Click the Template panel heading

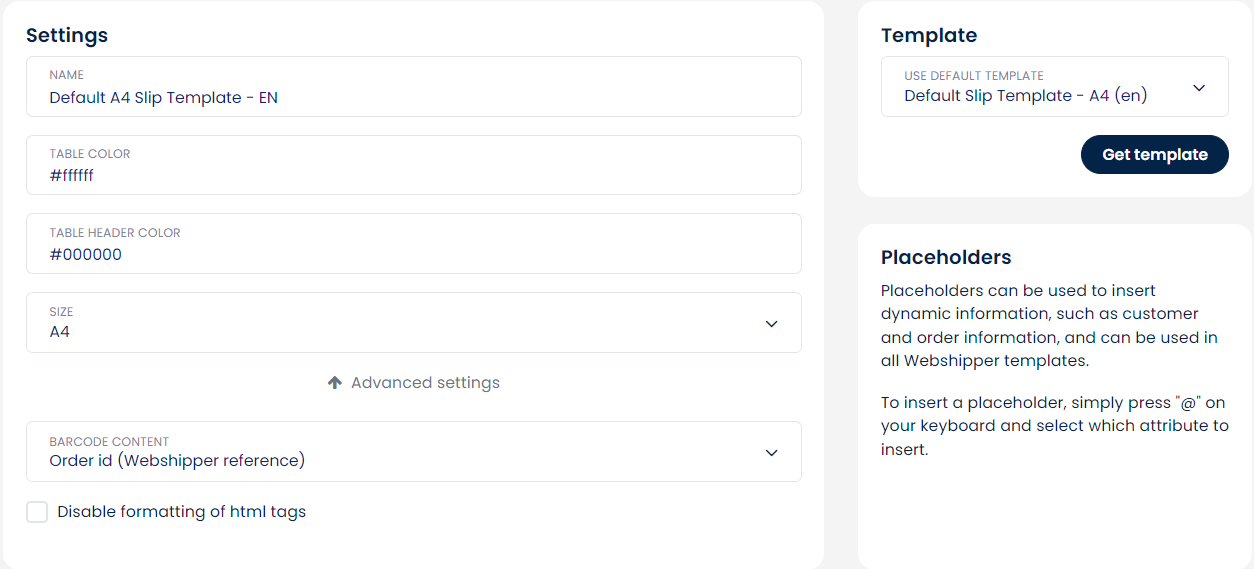click(929, 35)
